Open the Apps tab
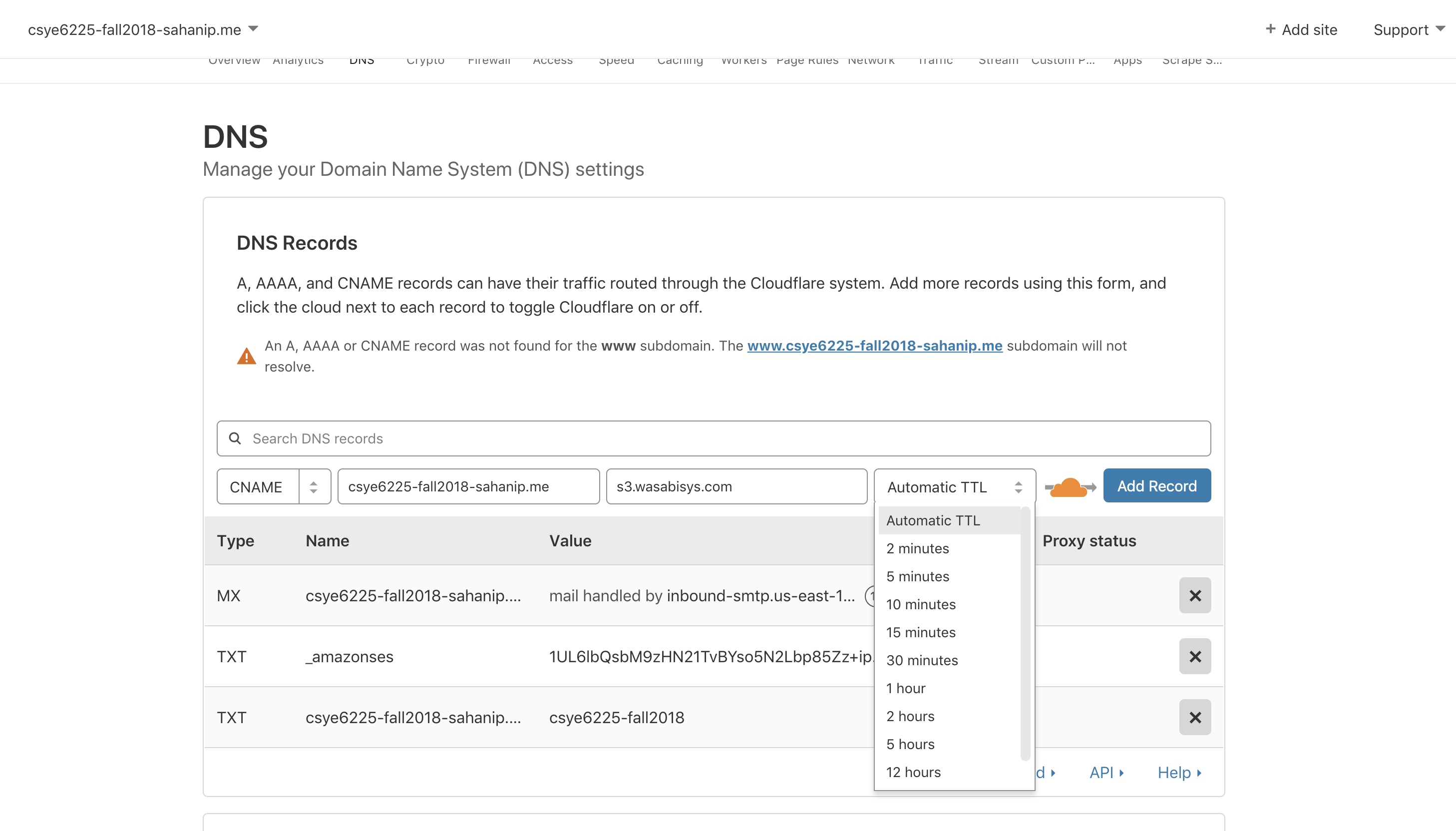1456x831 pixels. 1127,60
